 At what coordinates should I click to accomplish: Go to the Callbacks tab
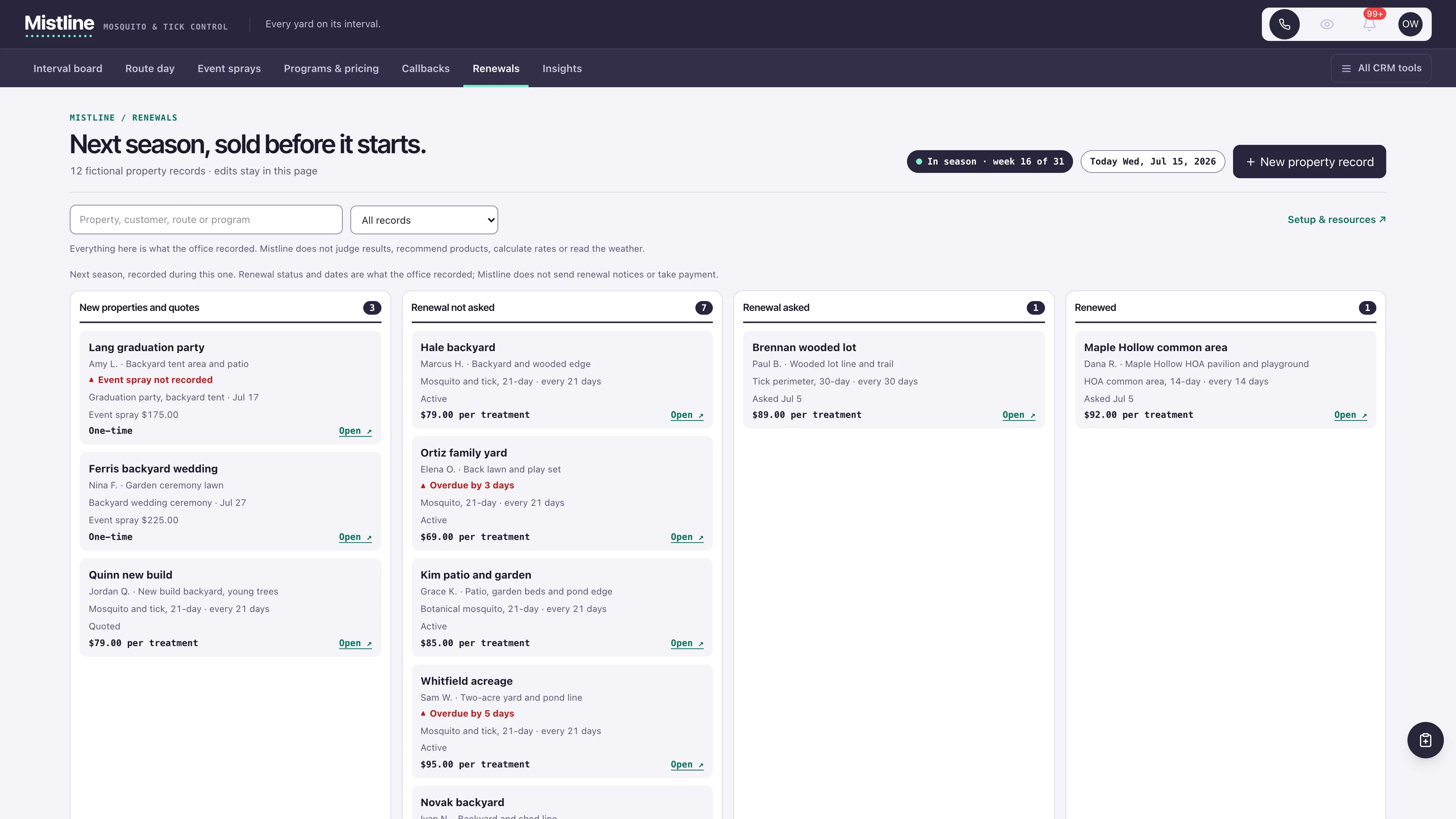[x=425, y=68]
